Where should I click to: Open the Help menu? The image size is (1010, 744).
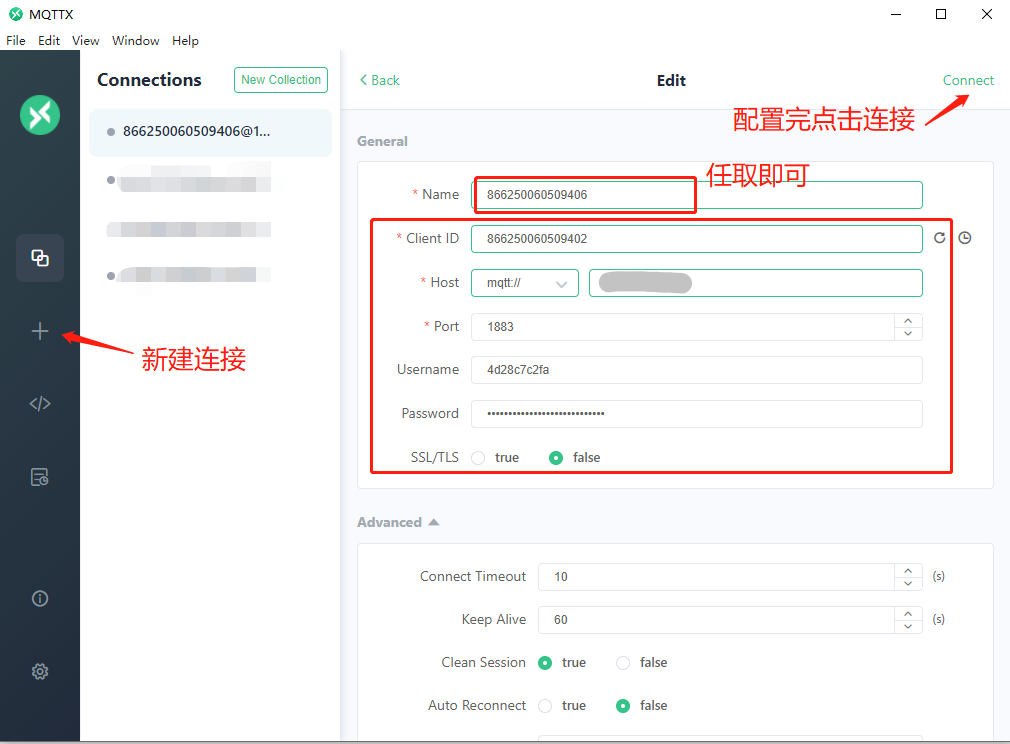[186, 41]
